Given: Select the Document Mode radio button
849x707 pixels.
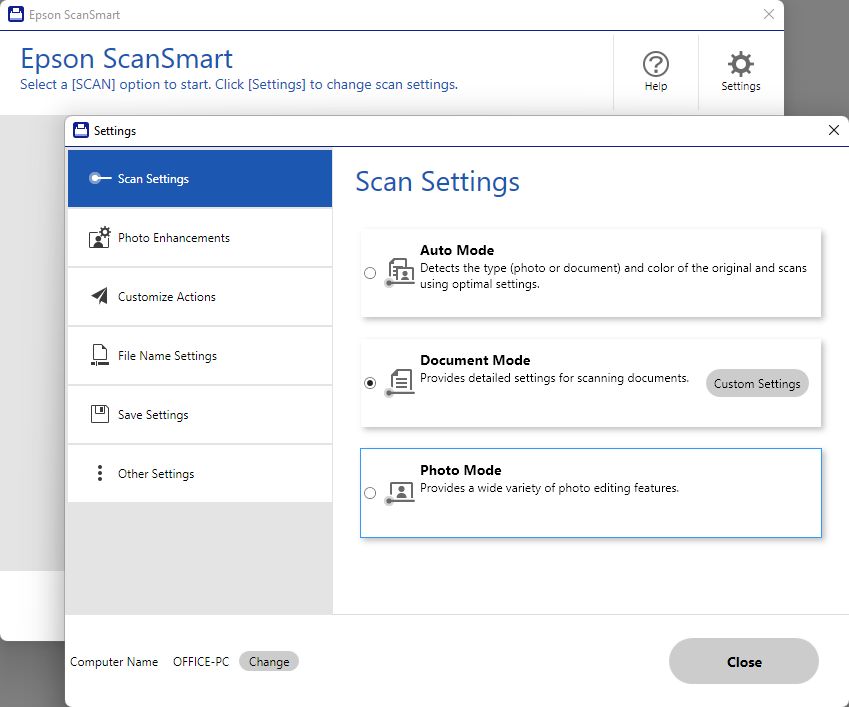Looking at the screenshot, I should (x=370, y=383).
